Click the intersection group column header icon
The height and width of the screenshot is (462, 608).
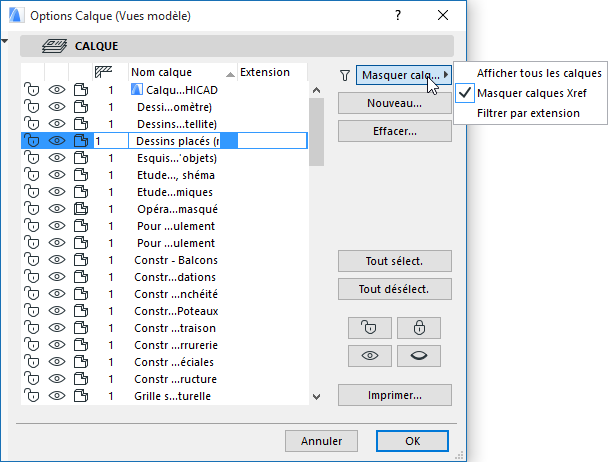(104, 72)
